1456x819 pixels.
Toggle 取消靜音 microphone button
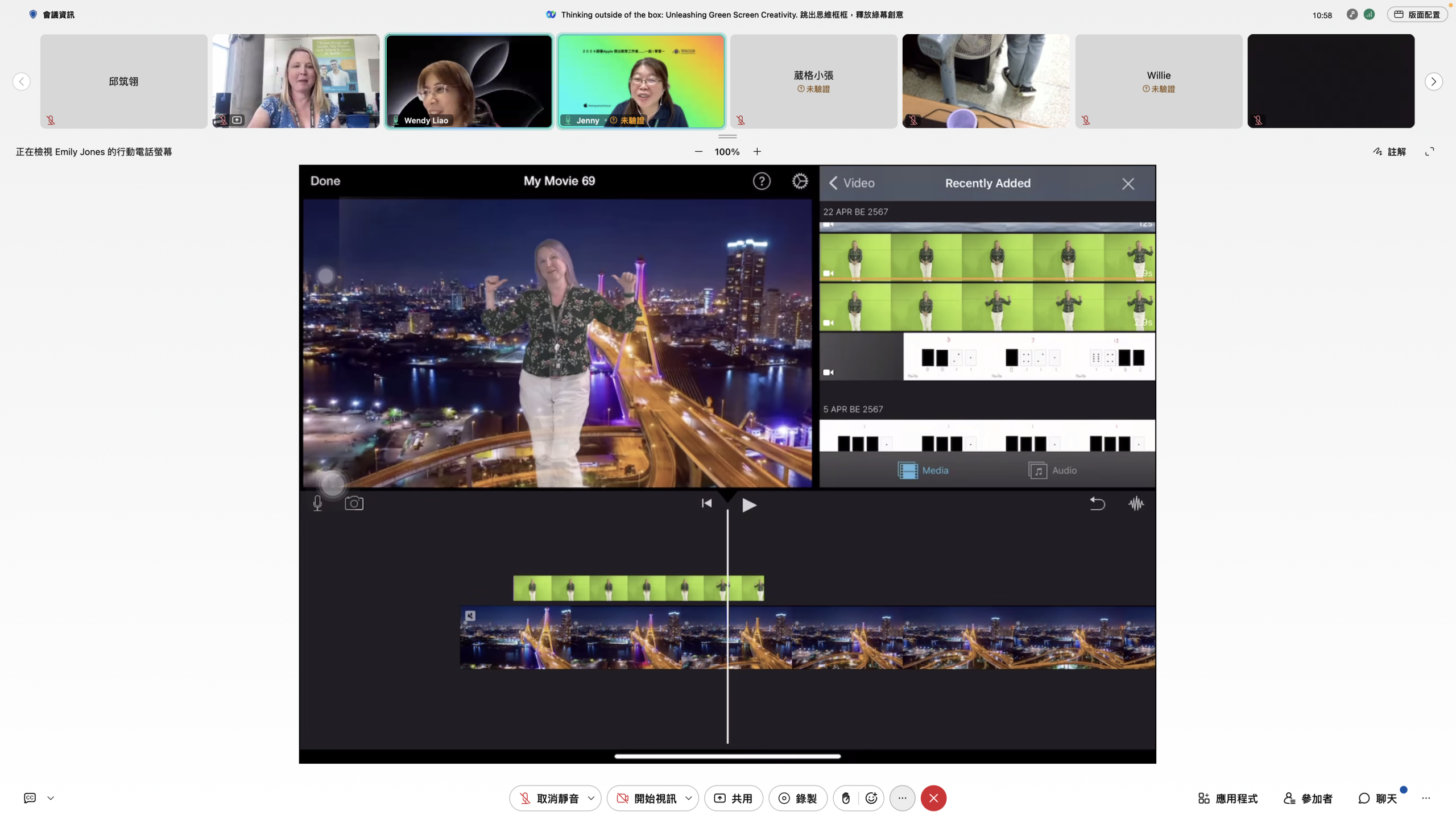click(549, 798)
